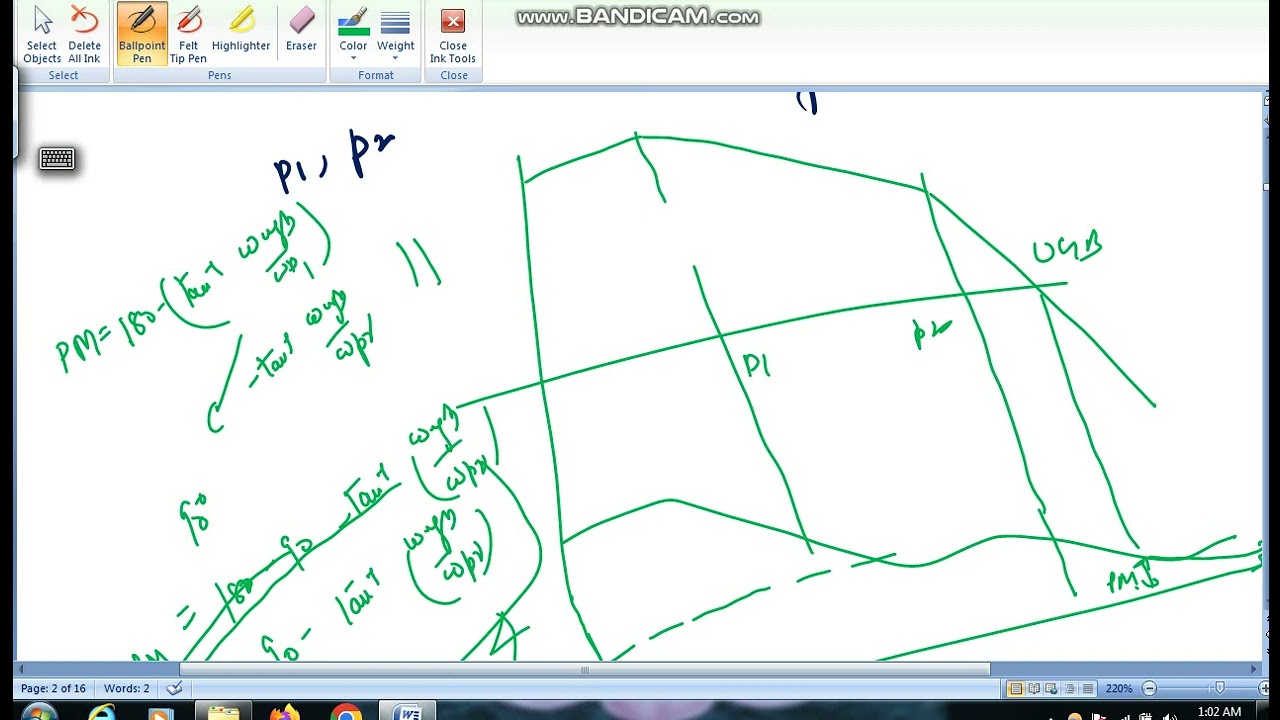Click the horizontal scrollbar left arrow
This screenshot has width=1280, height=720.
[22, 669]
